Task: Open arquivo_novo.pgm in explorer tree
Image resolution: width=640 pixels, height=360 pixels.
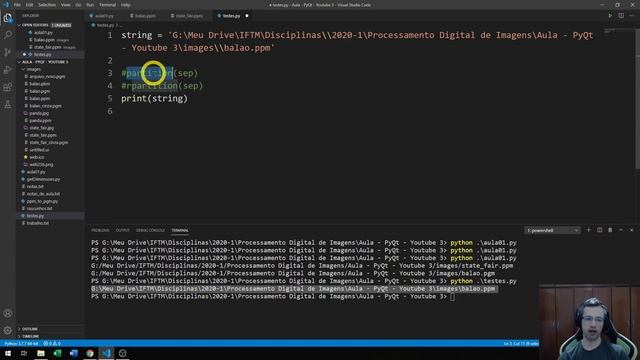Action: (47, 77)
